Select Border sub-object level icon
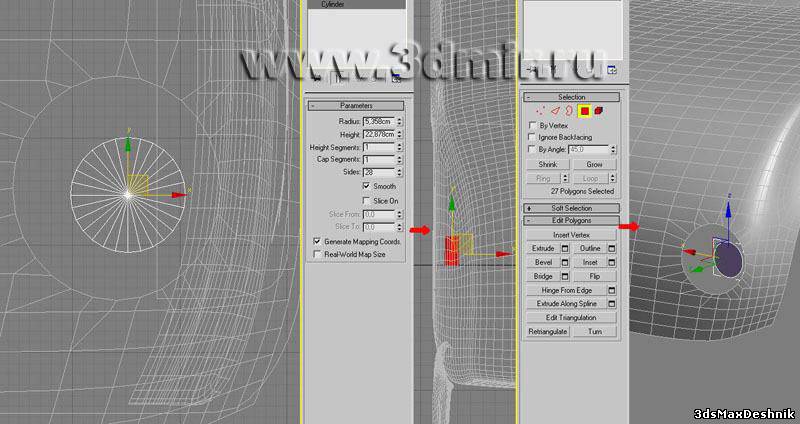The image size is (800, 424). 569,110
